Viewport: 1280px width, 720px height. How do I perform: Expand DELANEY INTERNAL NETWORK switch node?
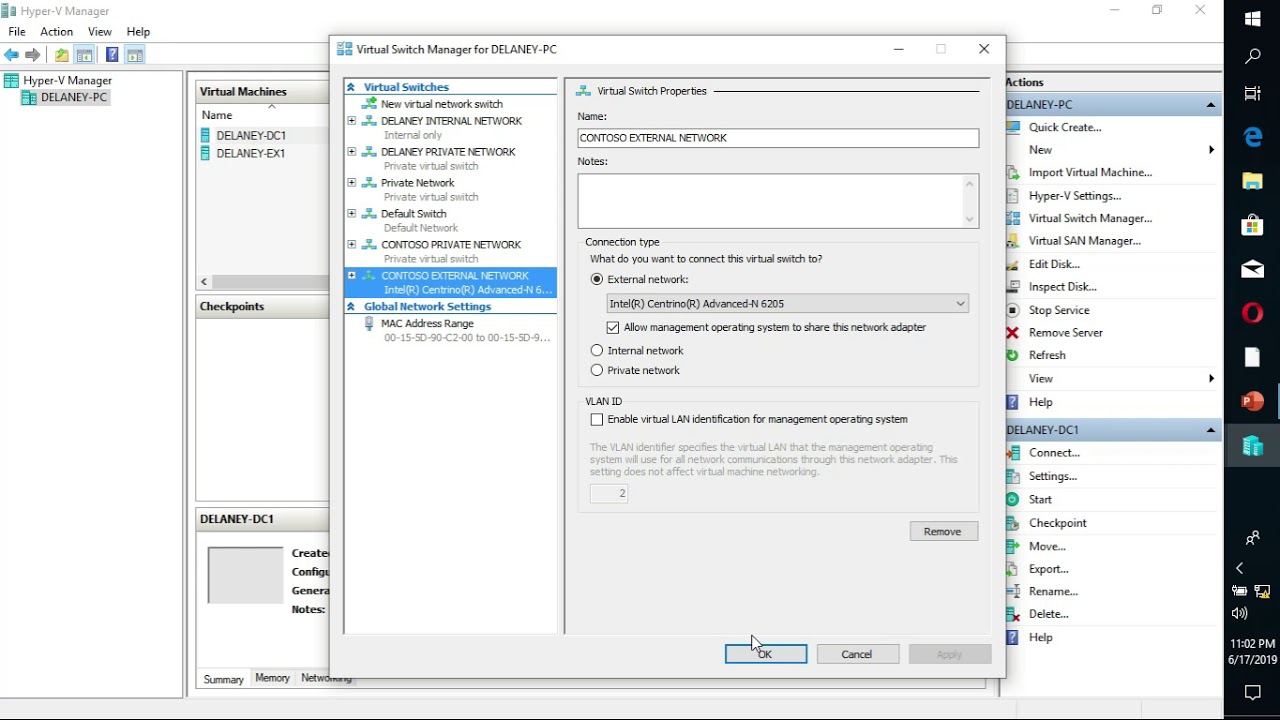[351, 121]
